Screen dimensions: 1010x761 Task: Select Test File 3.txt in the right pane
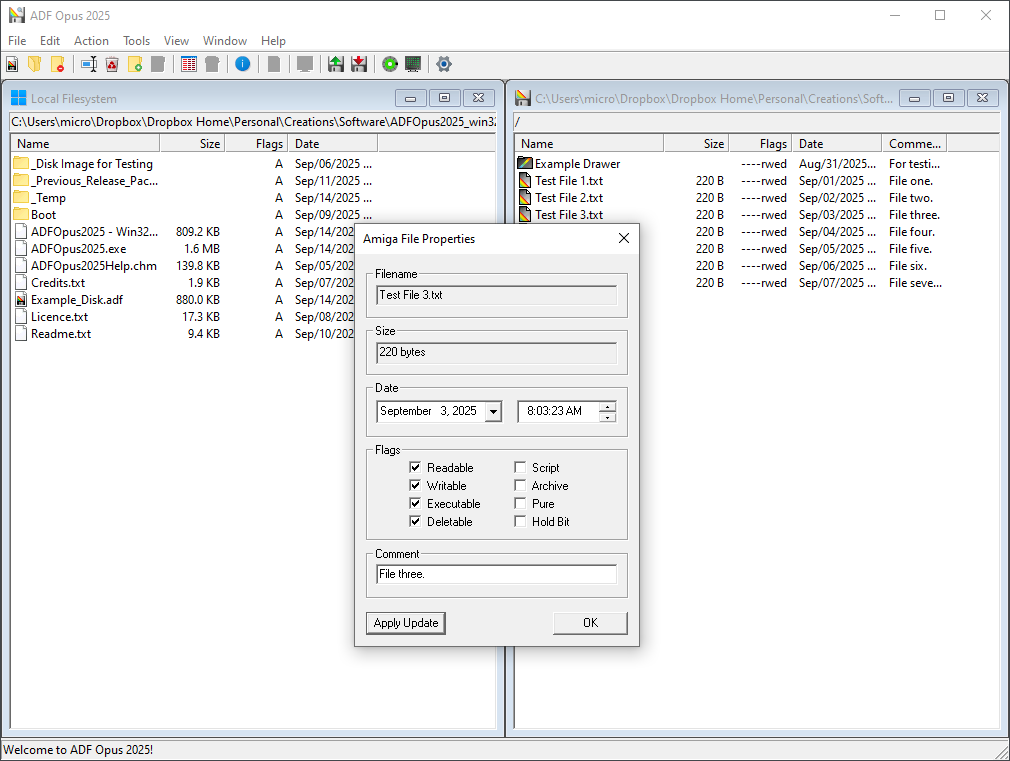pos(569,215)
